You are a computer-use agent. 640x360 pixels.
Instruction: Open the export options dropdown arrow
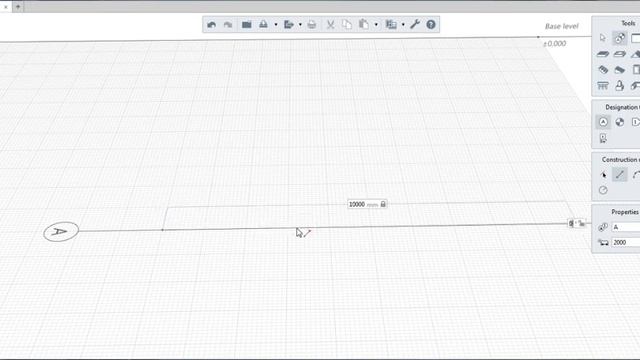coord(300,25)
